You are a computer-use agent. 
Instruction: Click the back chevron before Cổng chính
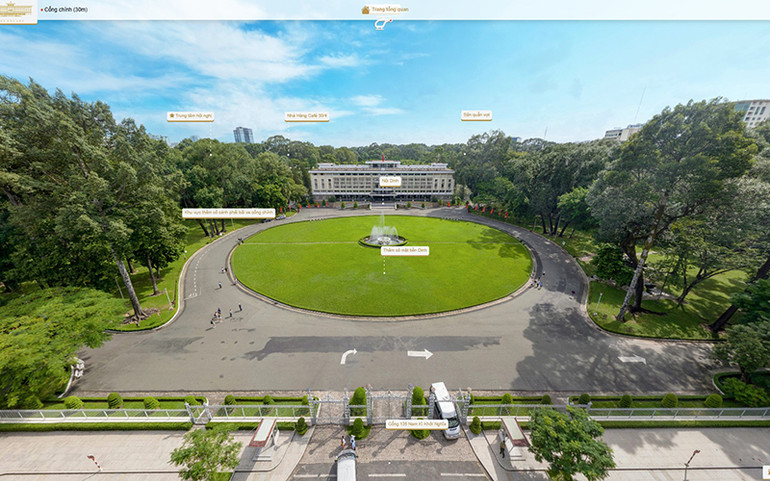[x=42, y=10]
